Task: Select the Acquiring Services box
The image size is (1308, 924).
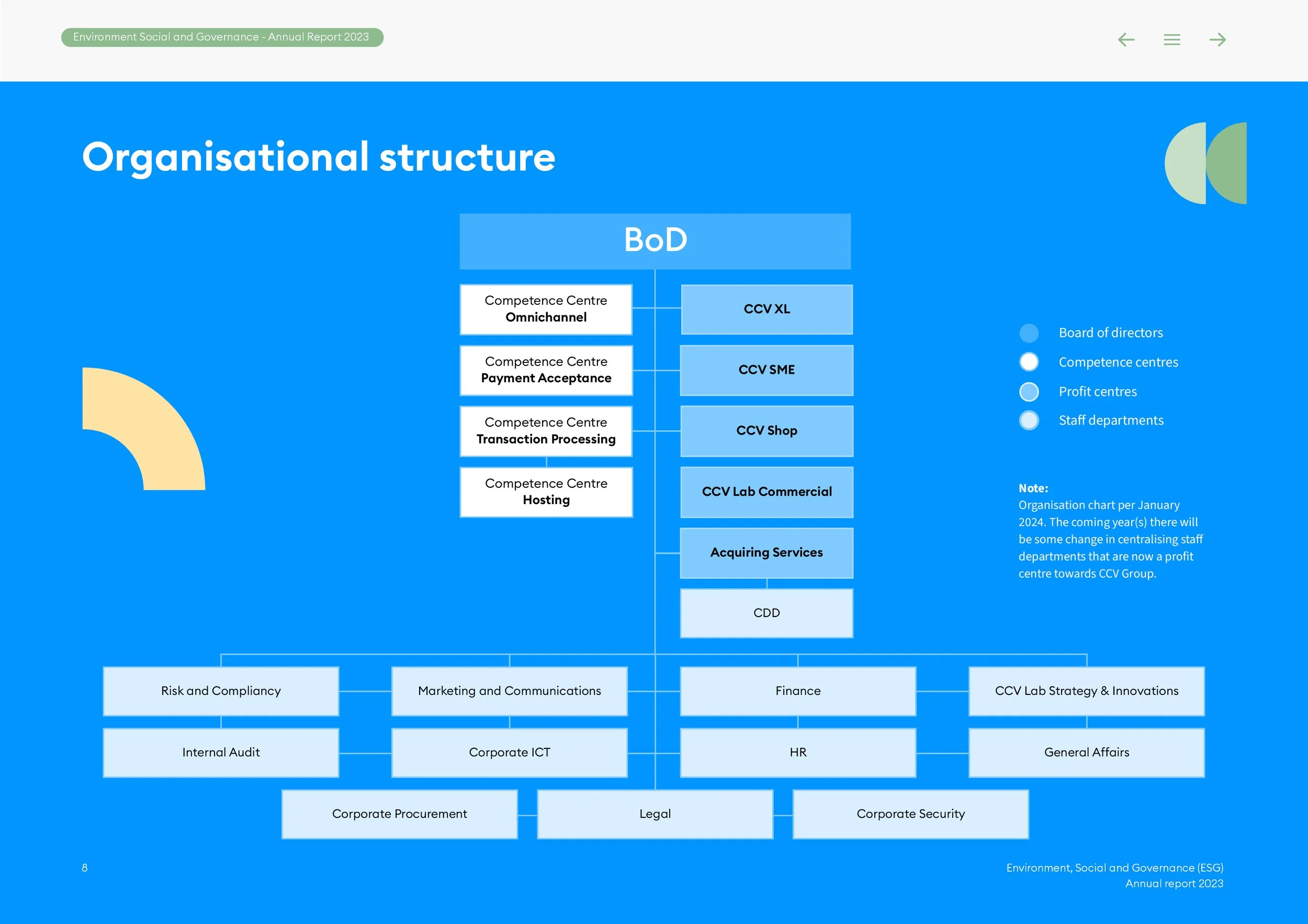Action: point(766,553)
